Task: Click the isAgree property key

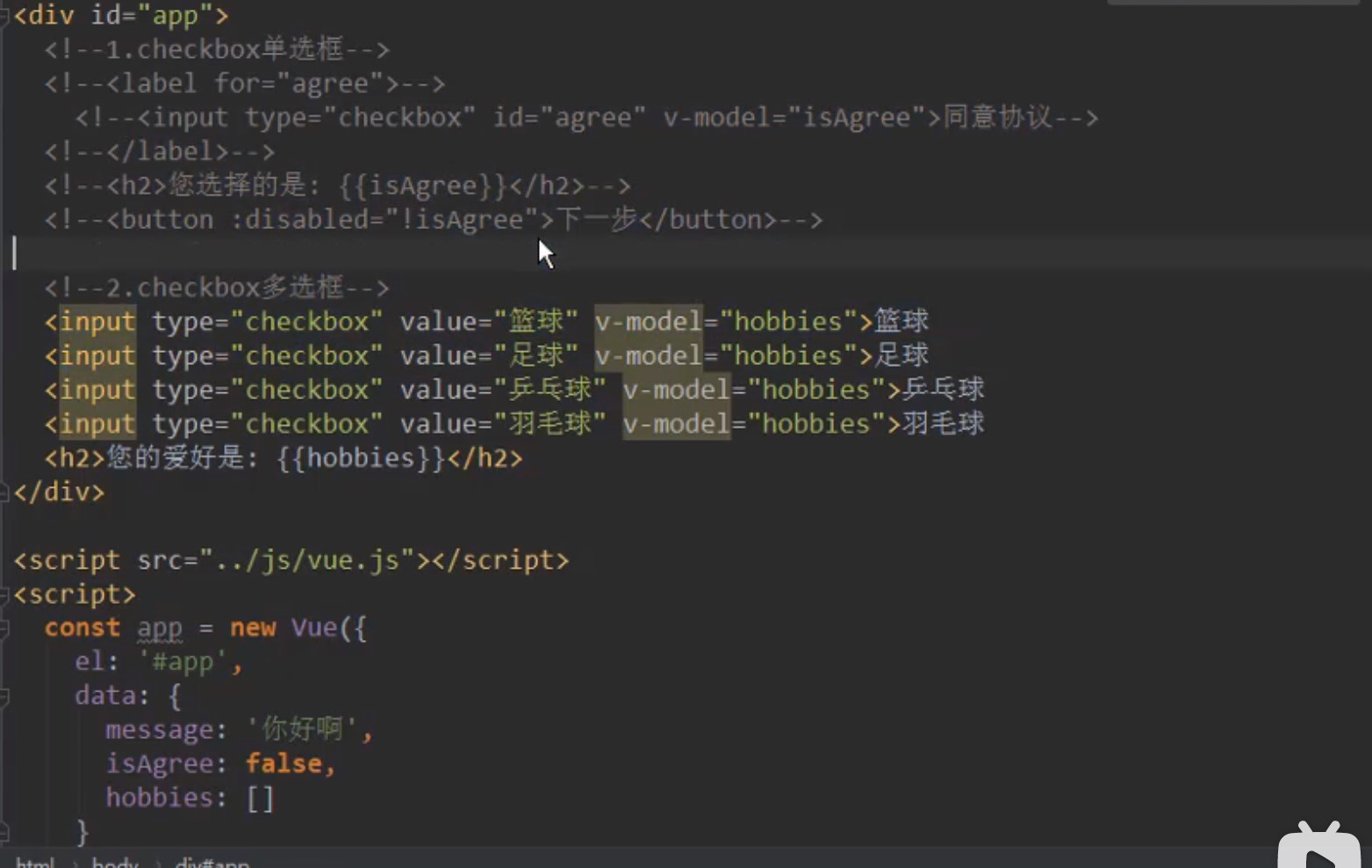Action: 159,764
